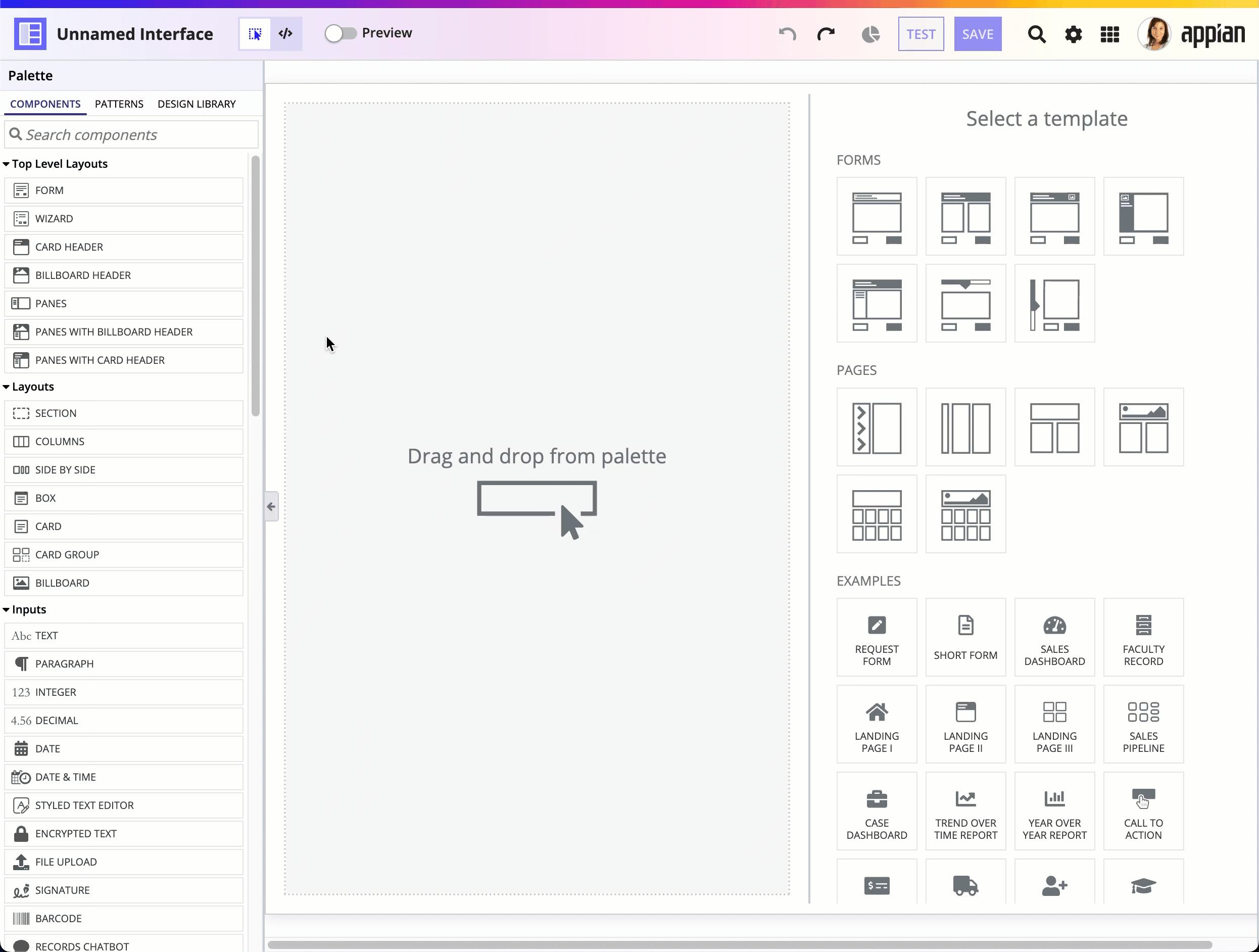This screenshot has width=1259, height=952.
Task: Select the REQUEST FORM example template
Action: (x=877, y=637)
